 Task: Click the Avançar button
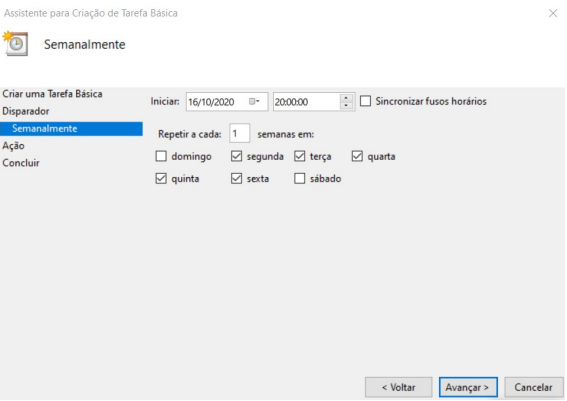(x=468, y=387)
